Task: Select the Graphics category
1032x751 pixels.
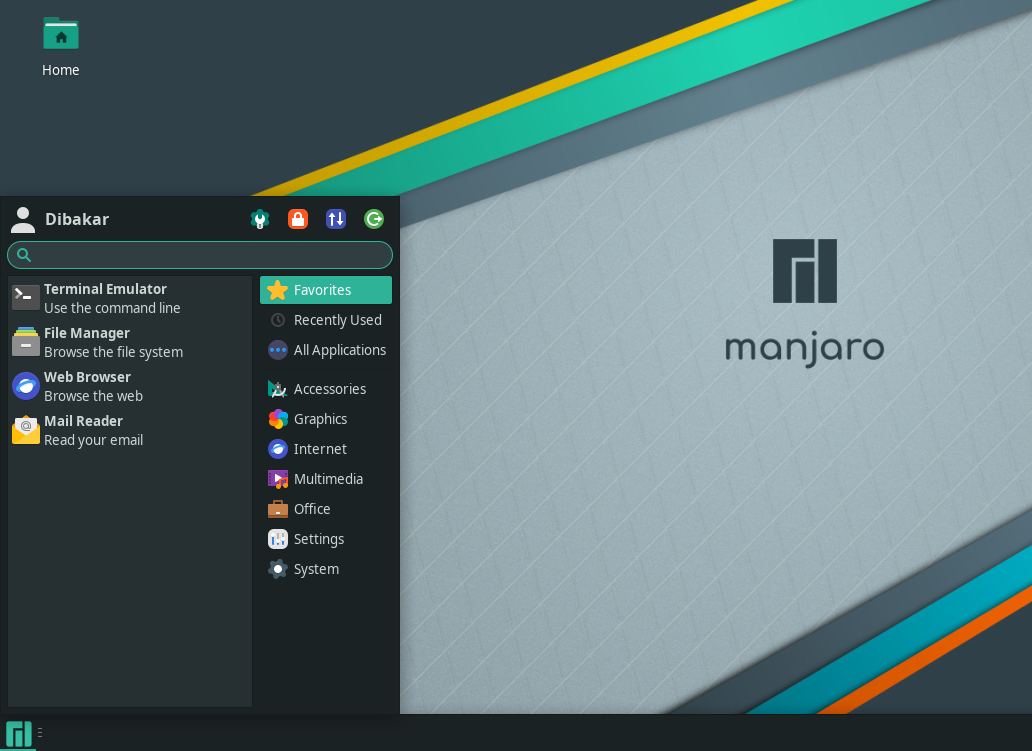Action: [x=325, y=419]
